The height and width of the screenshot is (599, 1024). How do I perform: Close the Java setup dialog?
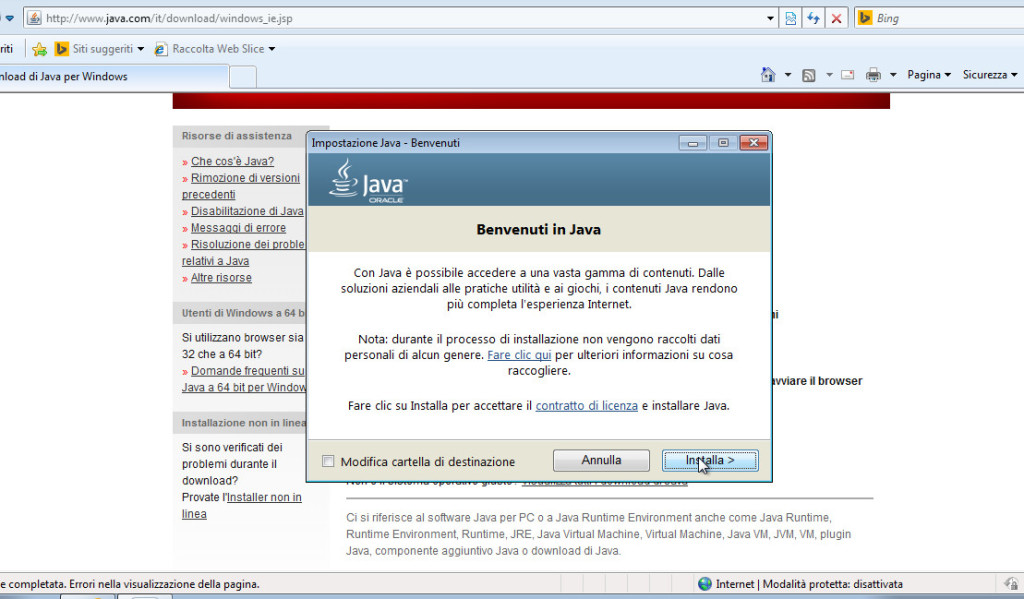[753, 143]
